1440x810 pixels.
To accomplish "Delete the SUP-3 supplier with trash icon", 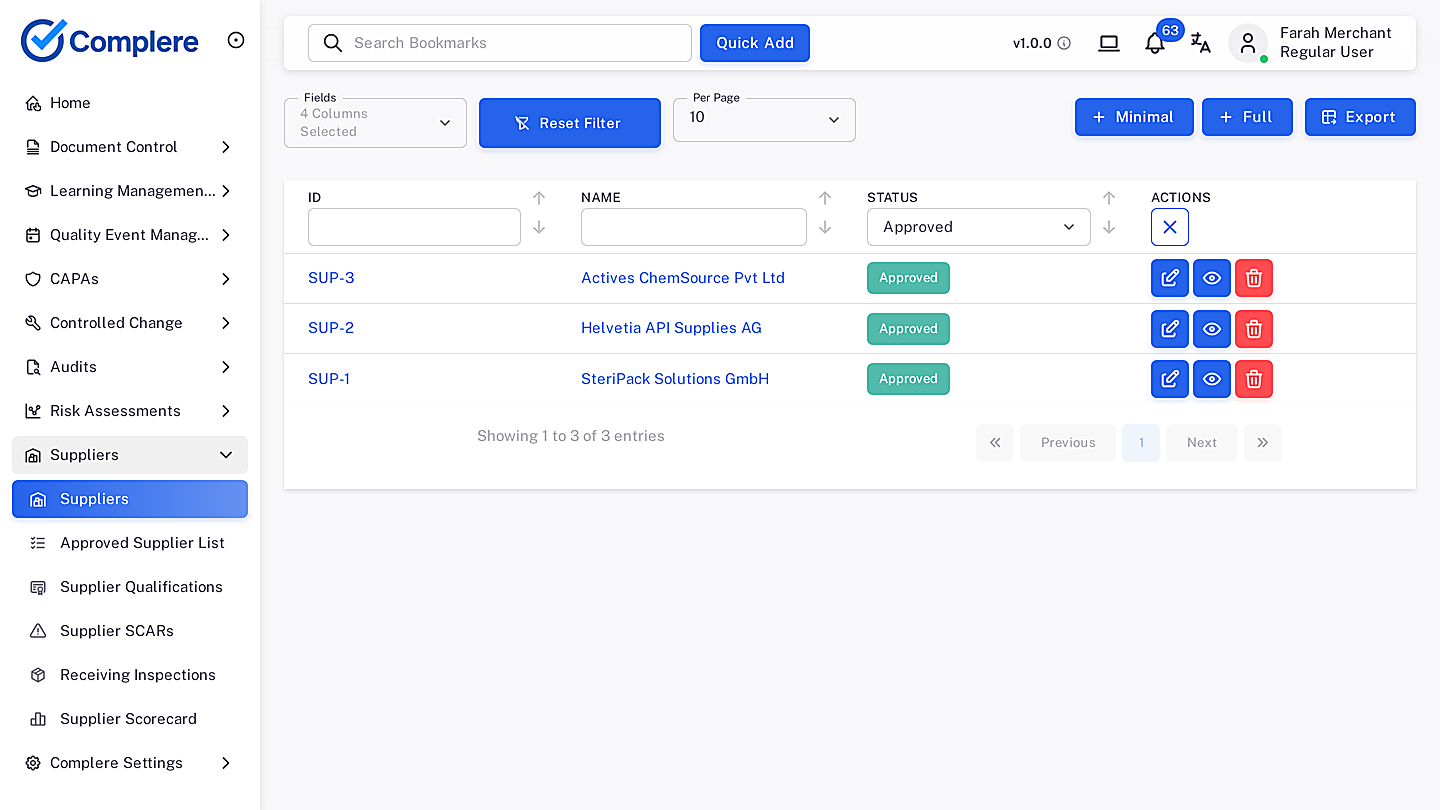I will tap(1254, 278).
